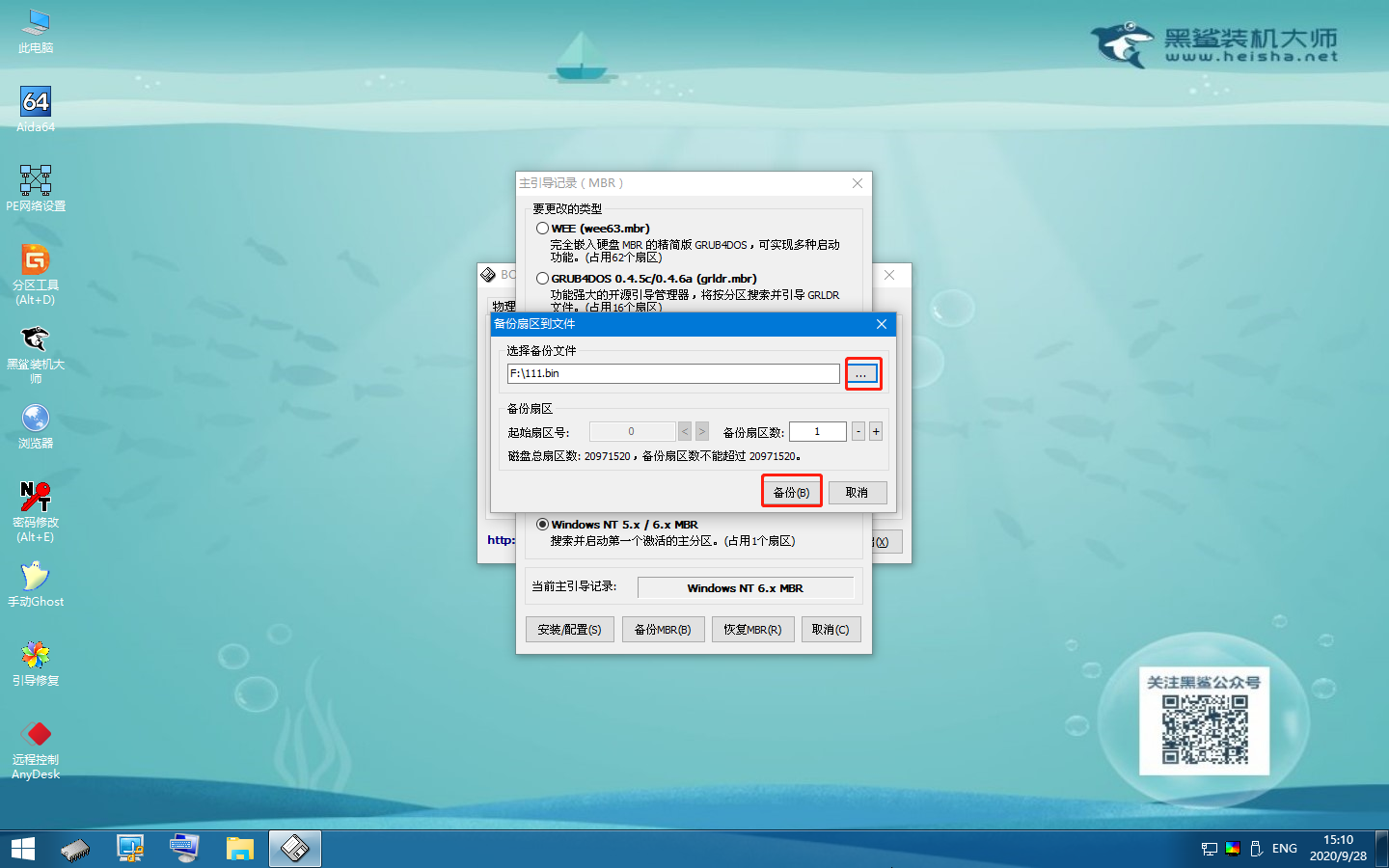
Task: Increase 备份扇区数 with the plus stepper
Action: coord(875,431)
